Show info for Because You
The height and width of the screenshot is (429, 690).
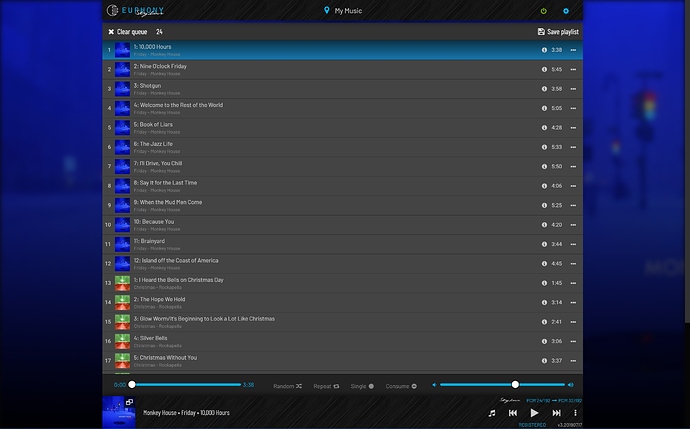point(544,225)
